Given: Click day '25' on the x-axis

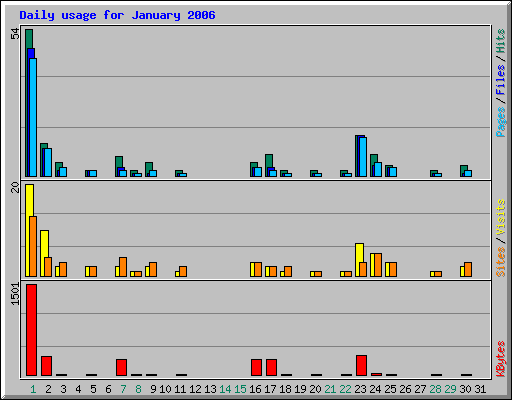Looking at the screenshot, I should (390, 389).
